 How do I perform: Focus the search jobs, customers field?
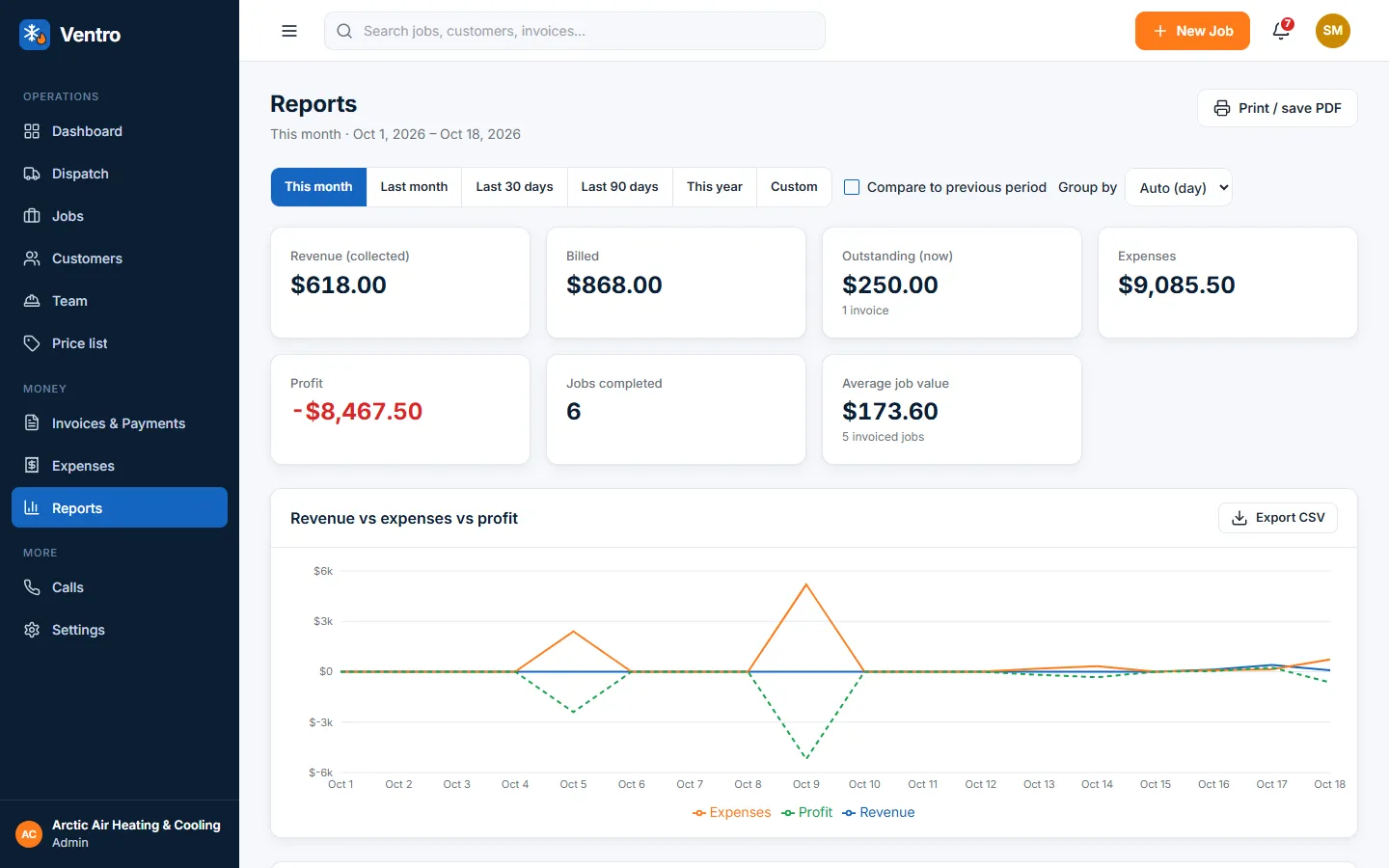click(575, 31)
